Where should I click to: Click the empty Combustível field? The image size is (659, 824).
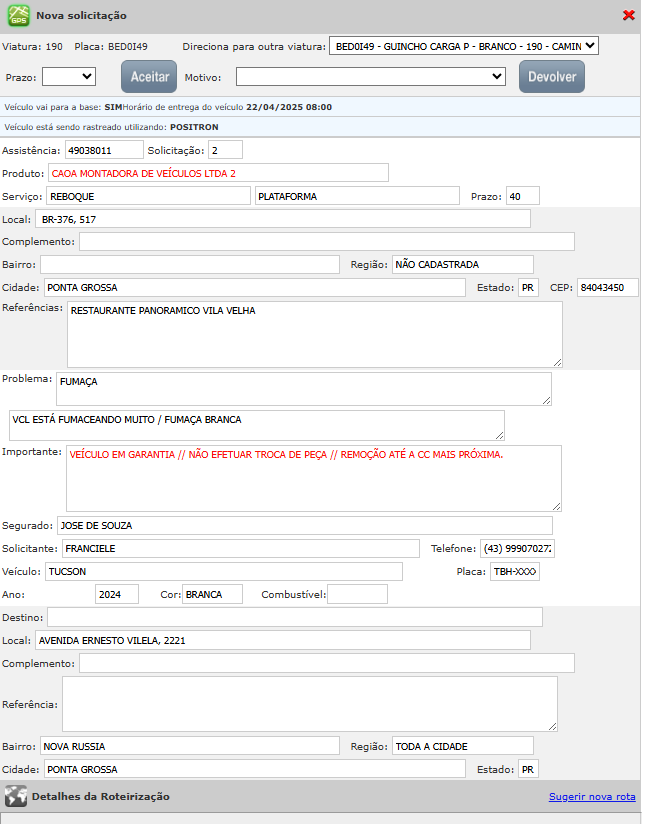pyautogui.click(x=357, y=594)
